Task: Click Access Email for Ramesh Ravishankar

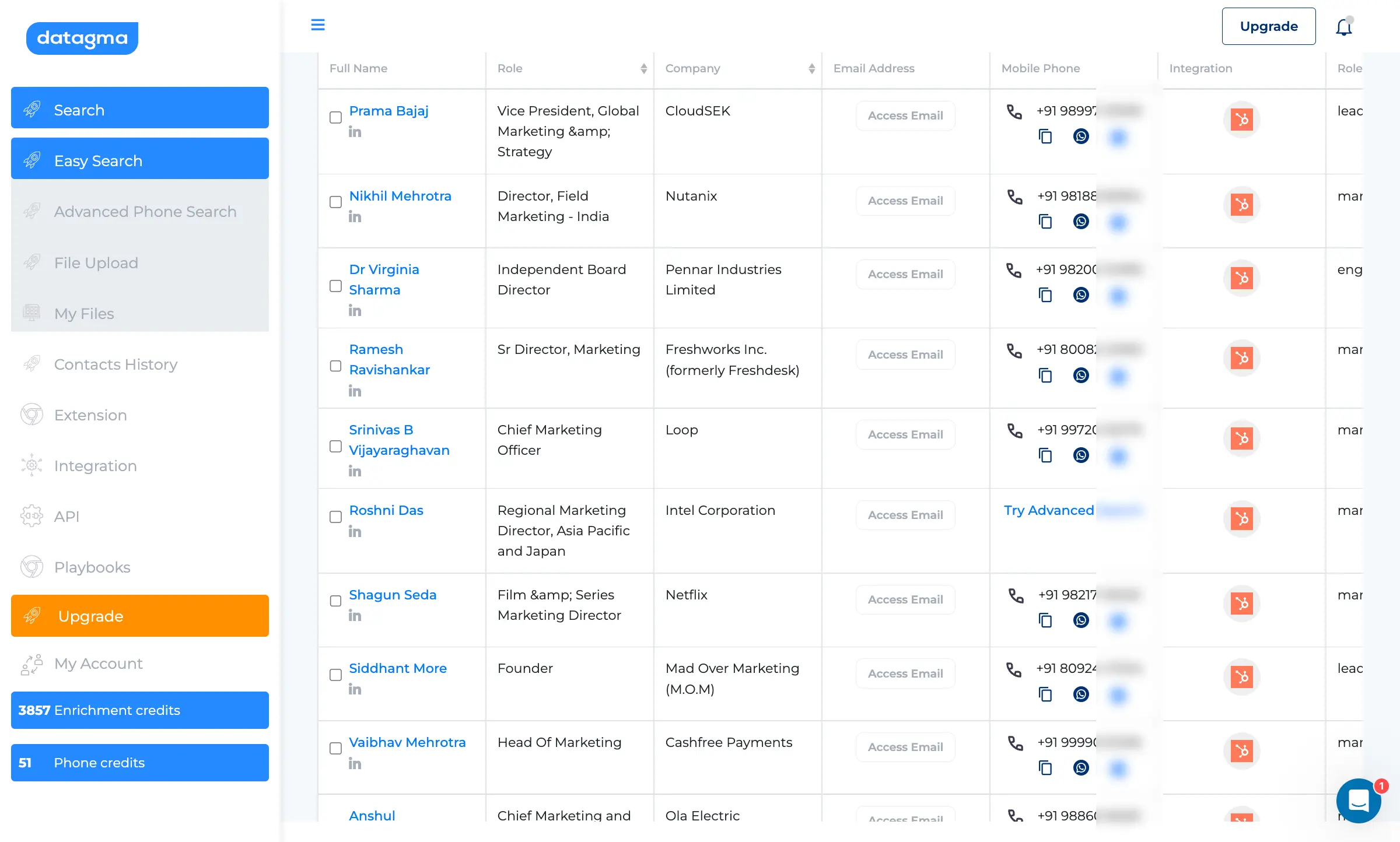Action: pos(905,355)
